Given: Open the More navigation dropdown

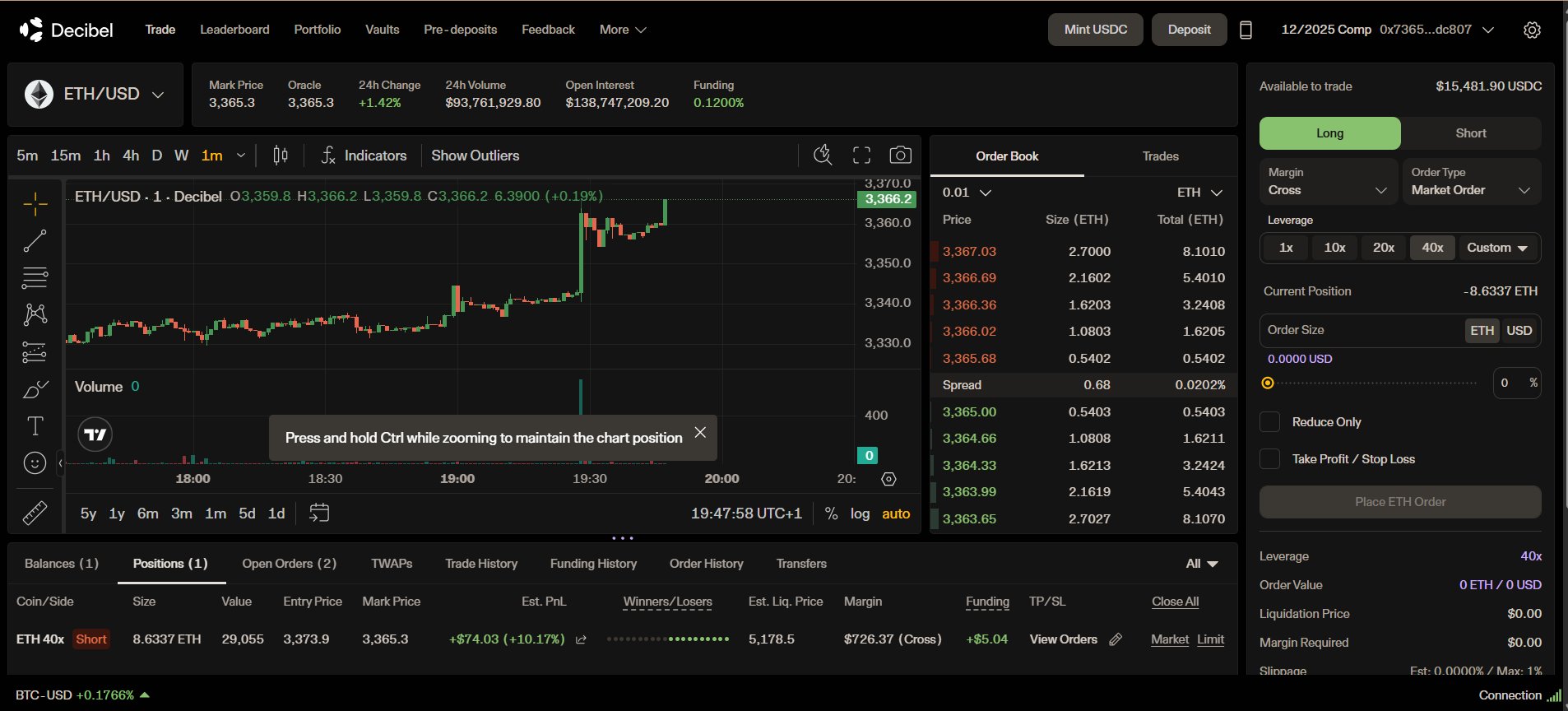Looking at the screenshot, I should (x=623, y=30).
